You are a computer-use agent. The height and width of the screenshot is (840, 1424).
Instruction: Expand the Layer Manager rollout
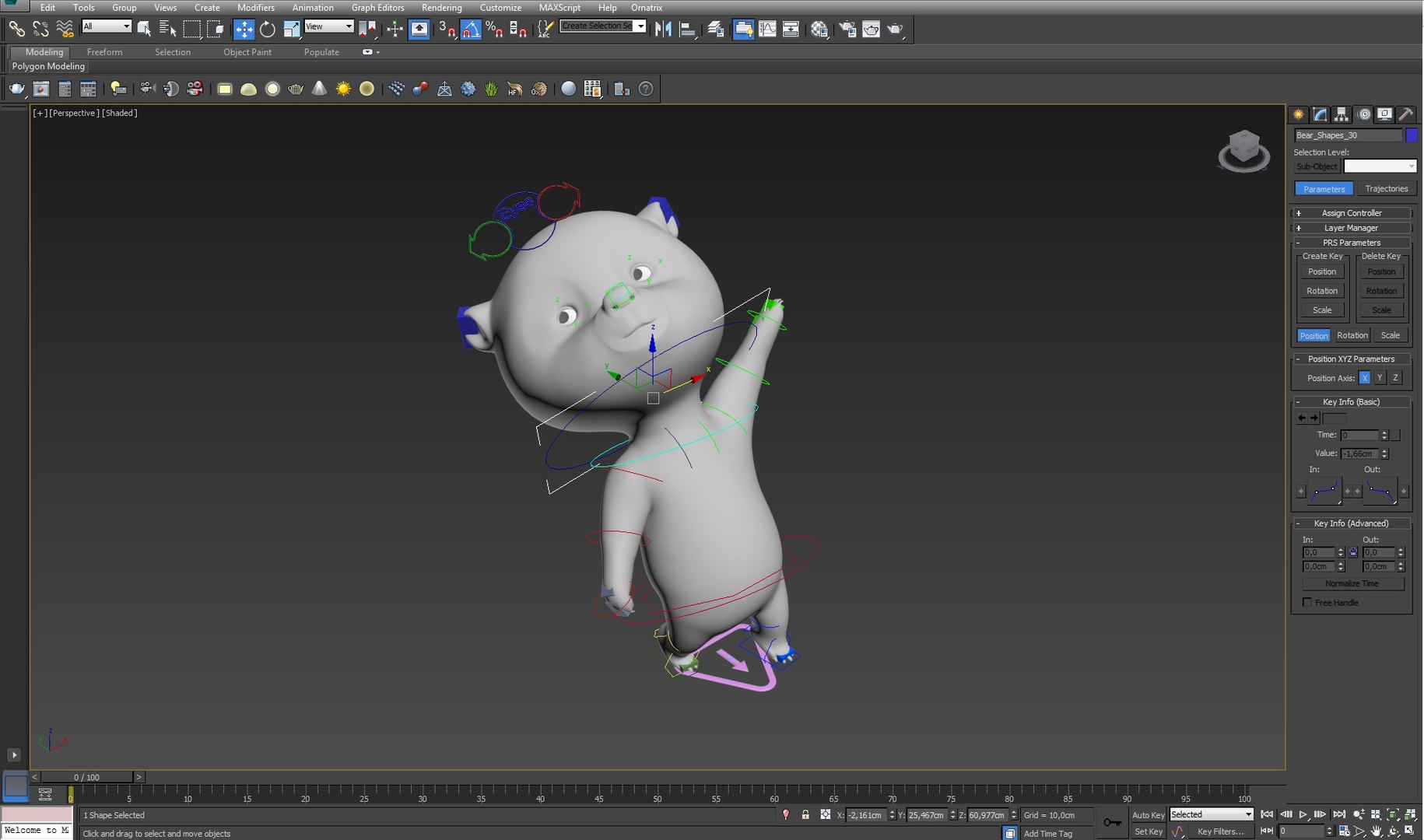pos(1352,228)
